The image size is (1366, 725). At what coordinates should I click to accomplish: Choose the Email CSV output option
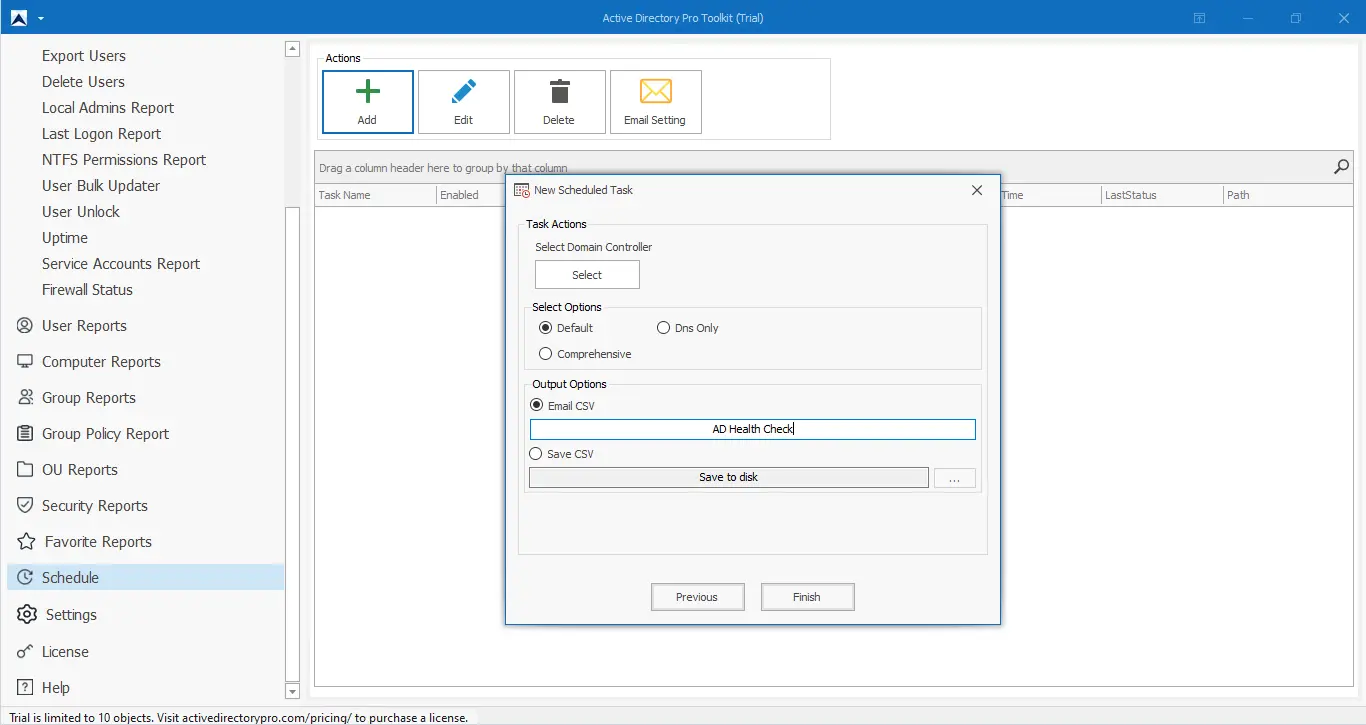pyautogui.click(x=536, y=406)
